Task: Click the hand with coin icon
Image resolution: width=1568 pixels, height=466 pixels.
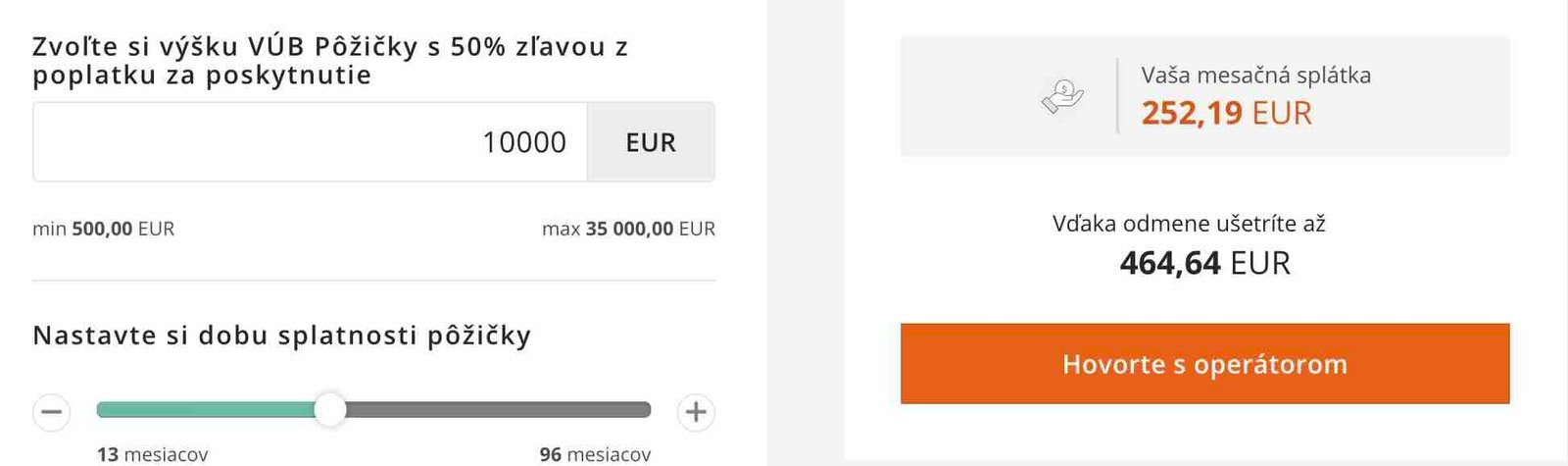Action: point(1062,96)
